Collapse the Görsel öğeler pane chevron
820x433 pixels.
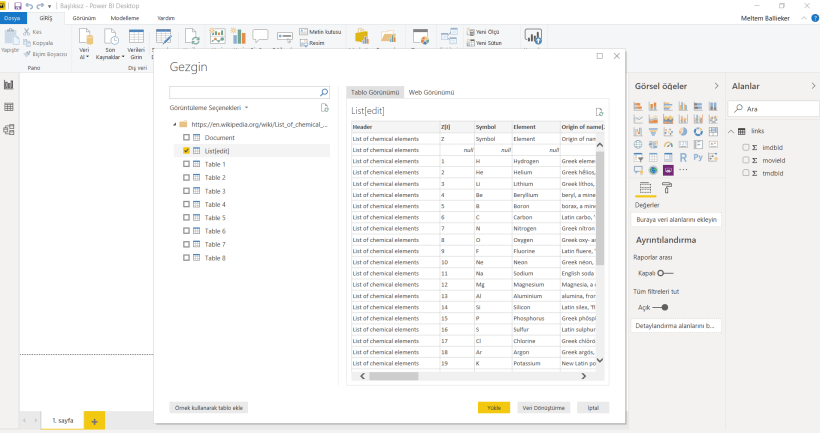point(715,87)
